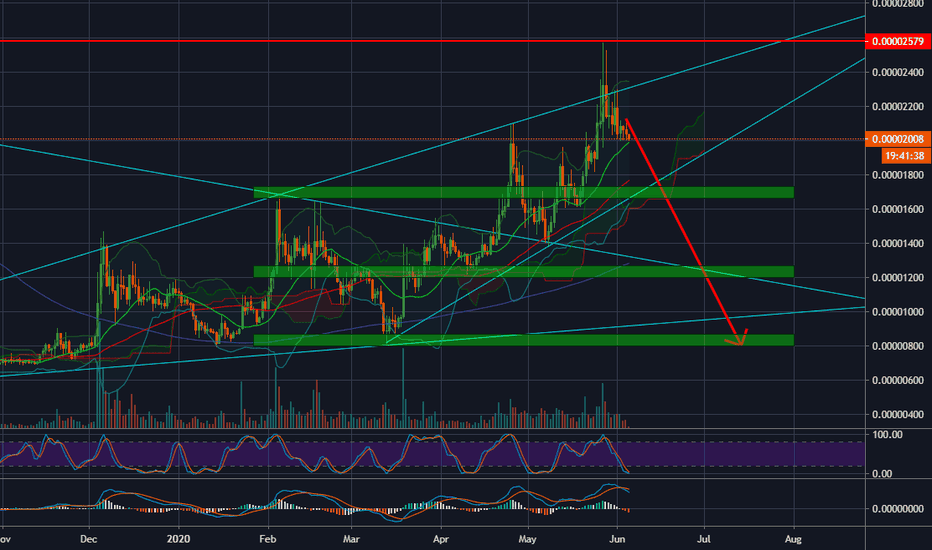
Task: Click the 100.00 stochastic scale value
Action: [887, 435]
